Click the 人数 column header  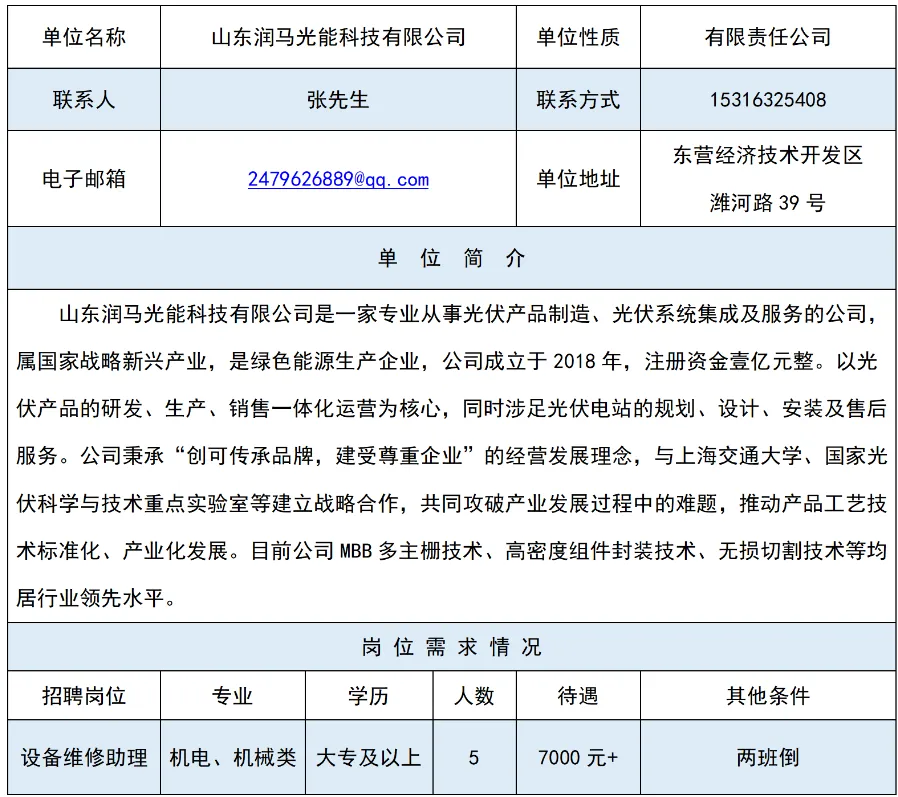[x=474, y=696]
